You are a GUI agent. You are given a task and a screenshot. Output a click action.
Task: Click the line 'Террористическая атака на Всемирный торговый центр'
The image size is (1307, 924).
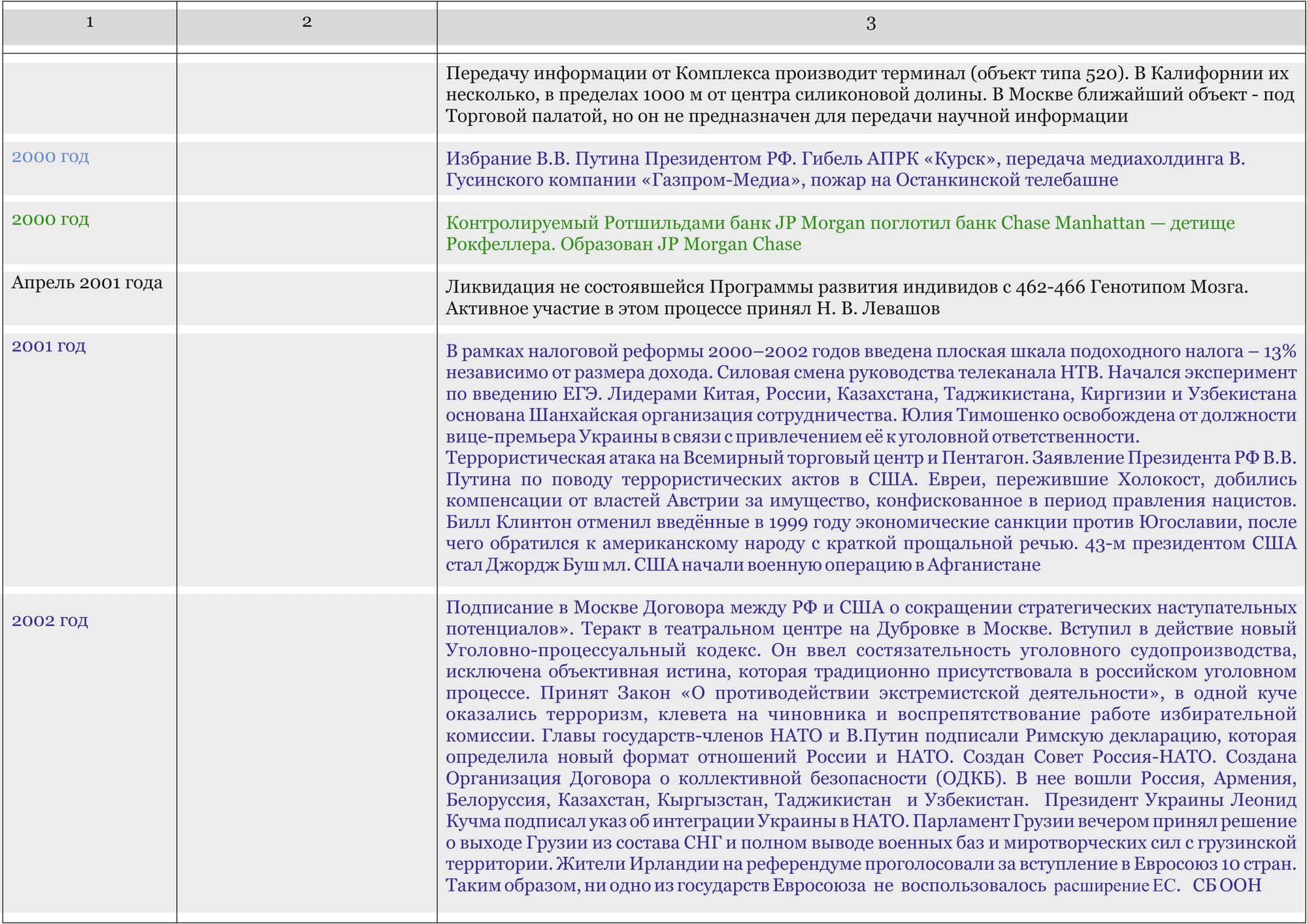click(x=871, y=457)
